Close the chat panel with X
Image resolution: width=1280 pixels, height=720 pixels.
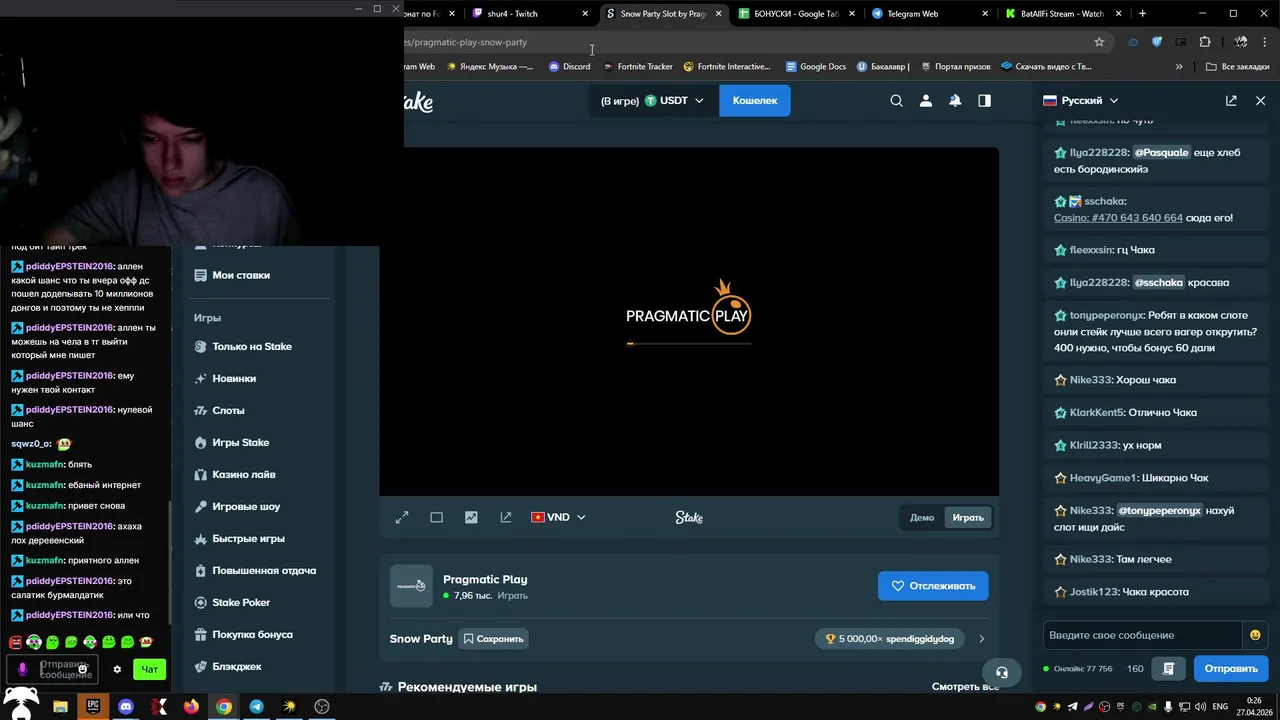(1260, 100)
